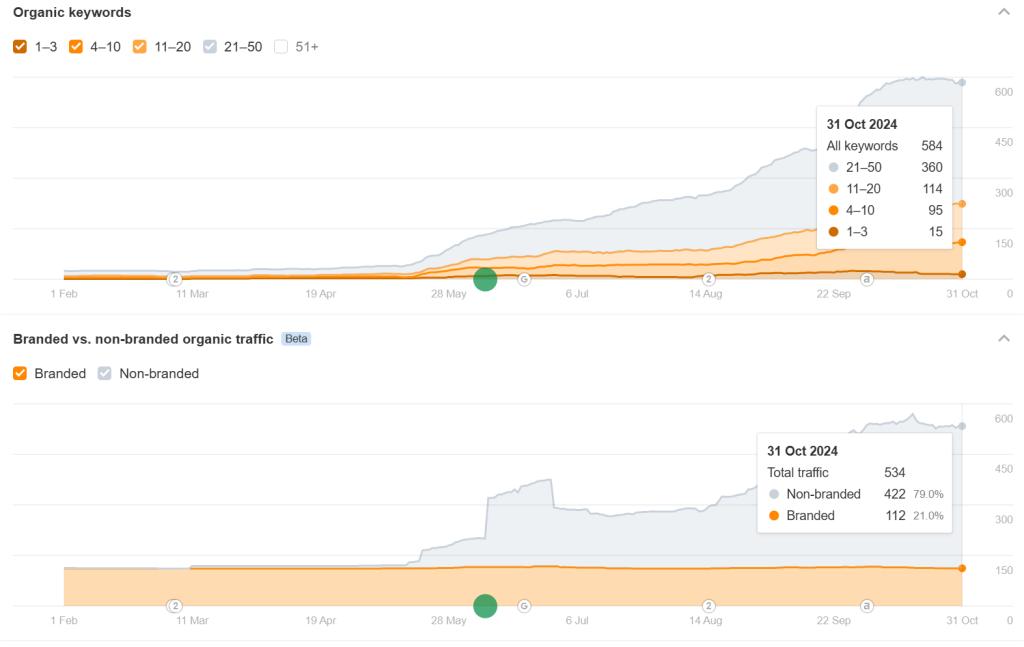Click 'Branded vs. non-branded organic traffic' title
This screenshot has width=1024, height=647.
[143, 339]
